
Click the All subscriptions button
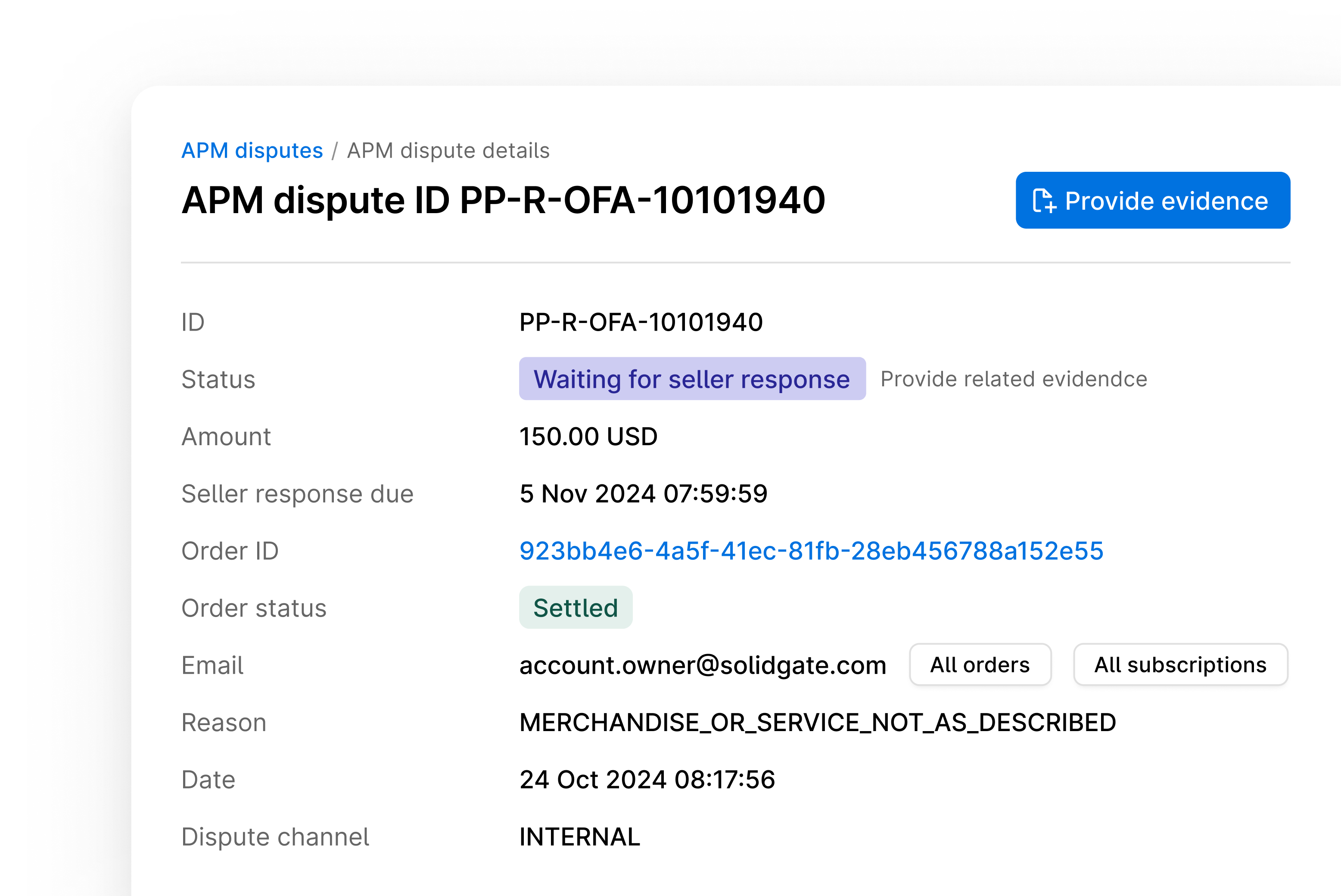point(1180,664)
